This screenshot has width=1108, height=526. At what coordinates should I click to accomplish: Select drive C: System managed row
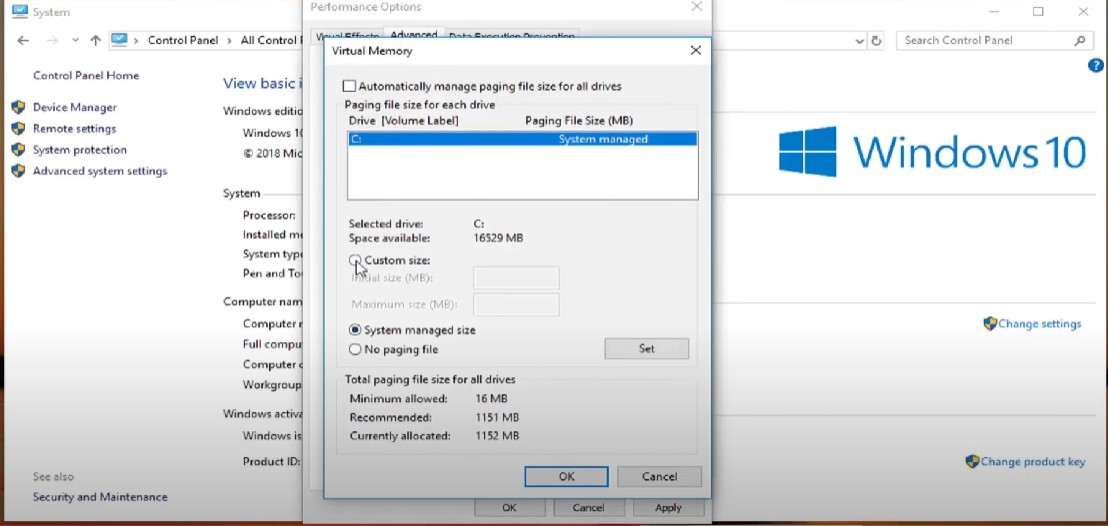pyautogui.click(x=523, y=139)
